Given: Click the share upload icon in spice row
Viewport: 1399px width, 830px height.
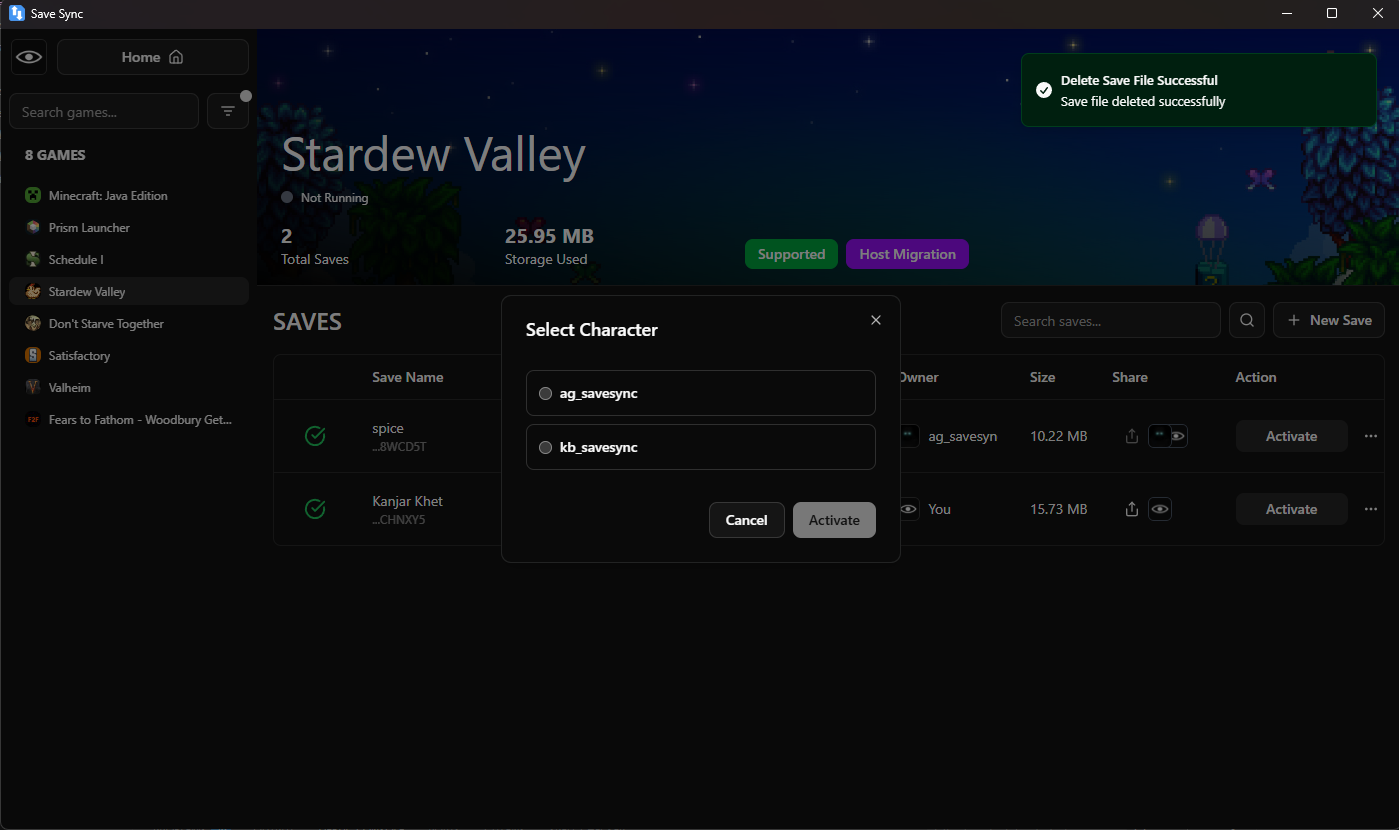Looking at the screenshot, I should (1132, 436).
